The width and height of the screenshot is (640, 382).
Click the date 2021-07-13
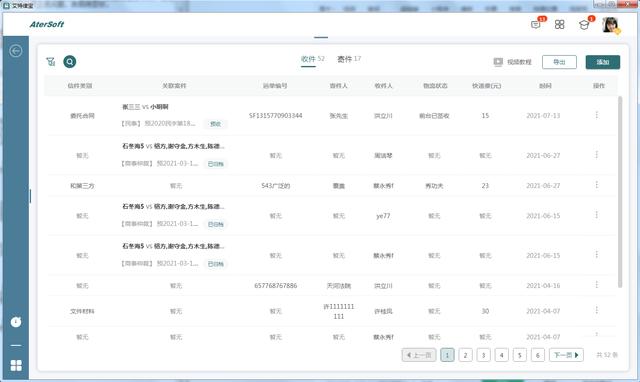(543, 115)
